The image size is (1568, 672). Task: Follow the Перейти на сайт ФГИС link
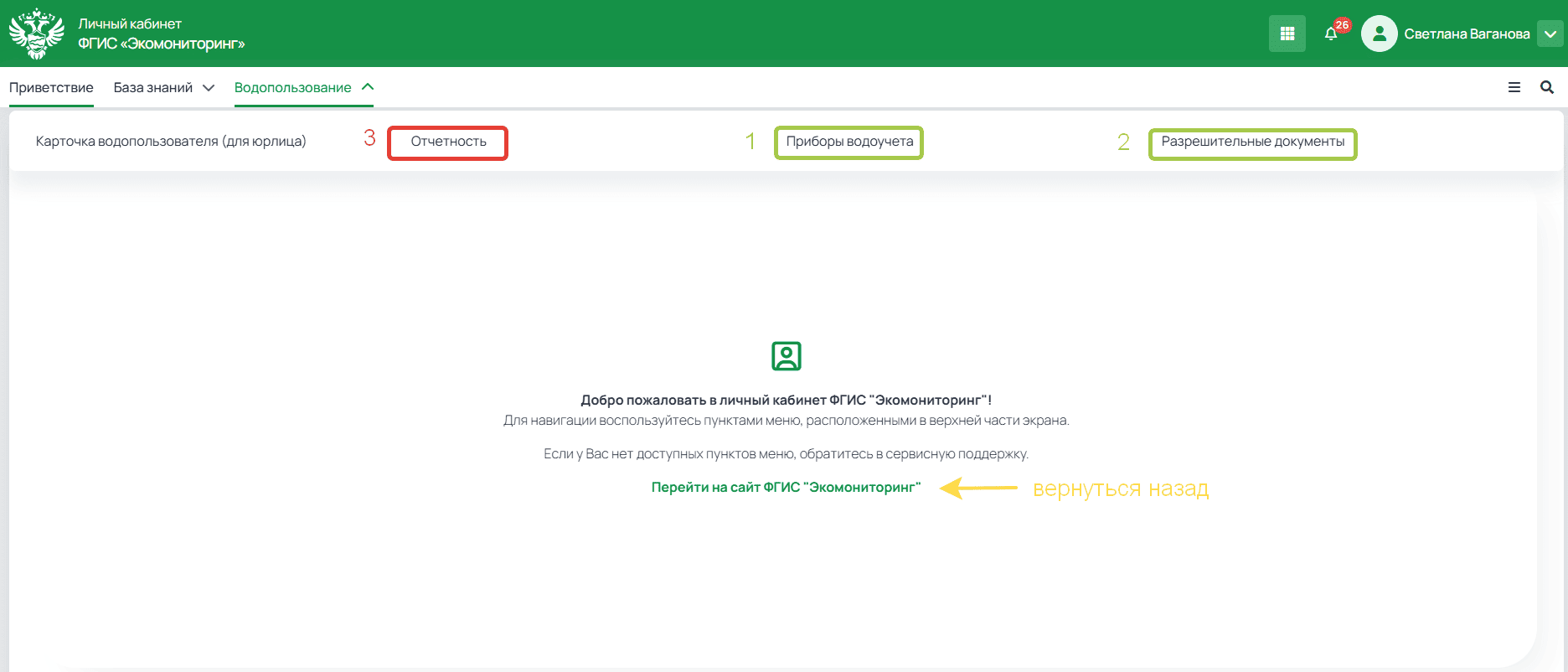[786, 488]
